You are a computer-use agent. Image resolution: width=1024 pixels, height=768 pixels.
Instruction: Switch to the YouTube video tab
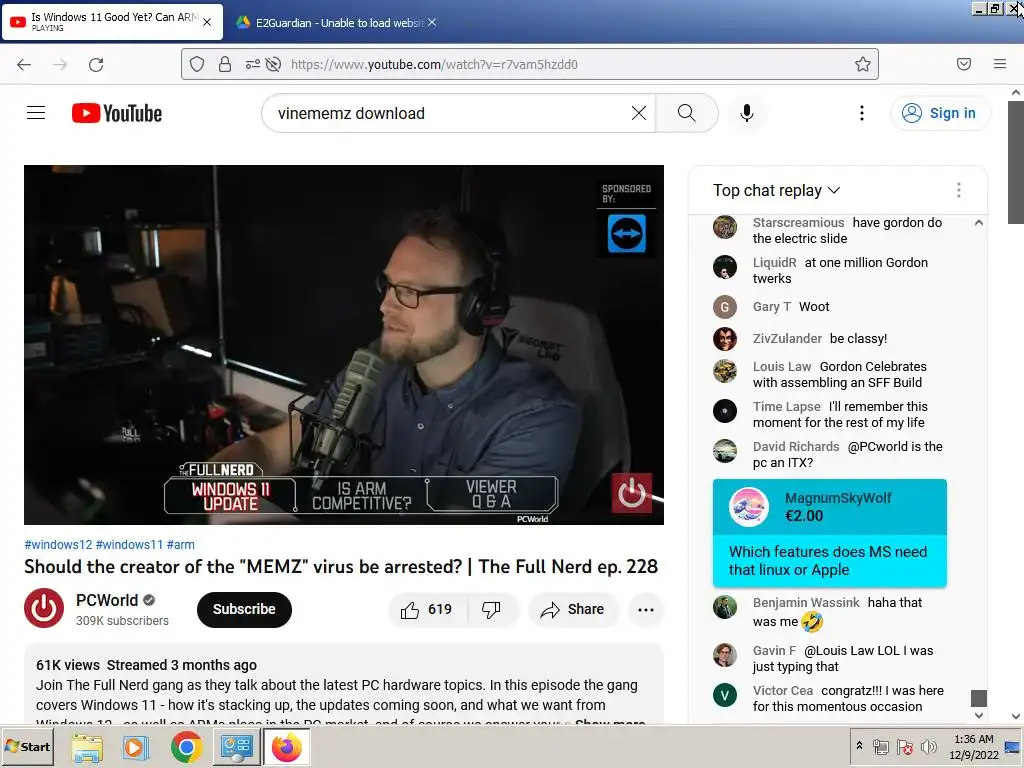(x=113, y=22)
